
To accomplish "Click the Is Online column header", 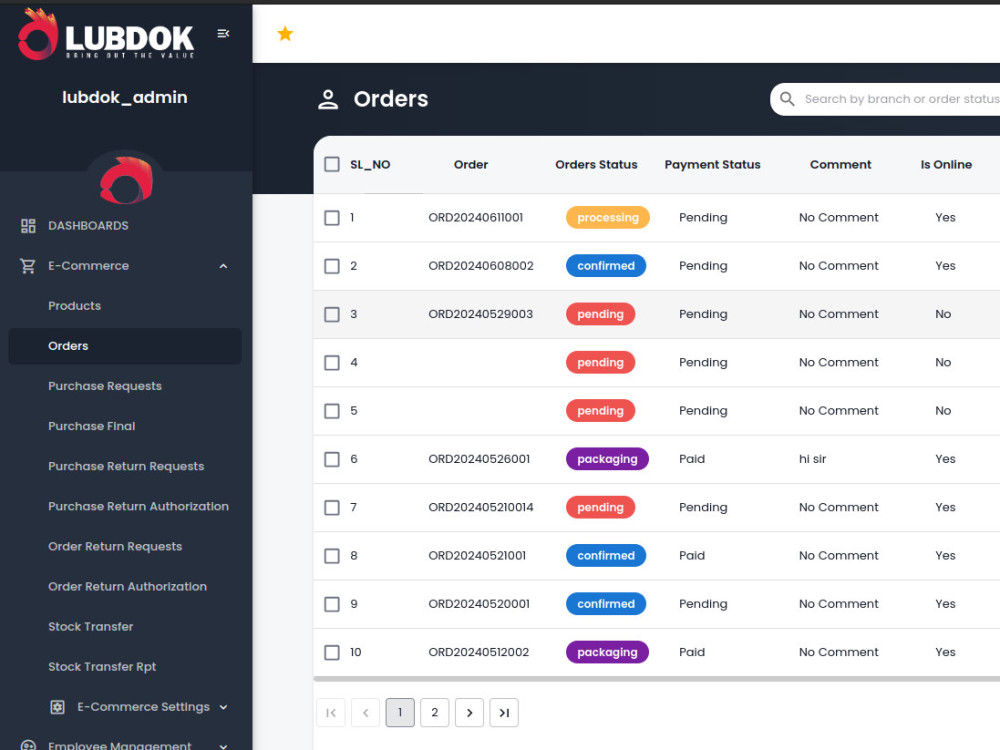I will (x=946, y=165).
